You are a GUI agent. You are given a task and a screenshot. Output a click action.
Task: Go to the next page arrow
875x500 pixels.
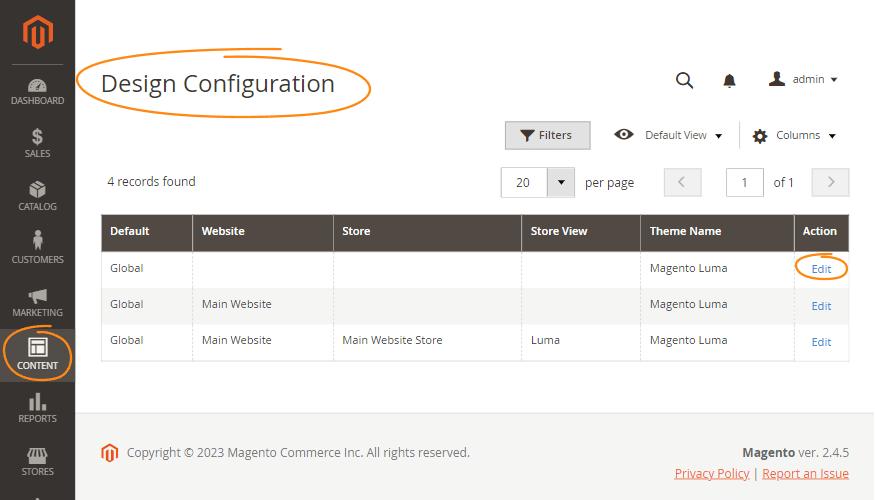[830, 182]
